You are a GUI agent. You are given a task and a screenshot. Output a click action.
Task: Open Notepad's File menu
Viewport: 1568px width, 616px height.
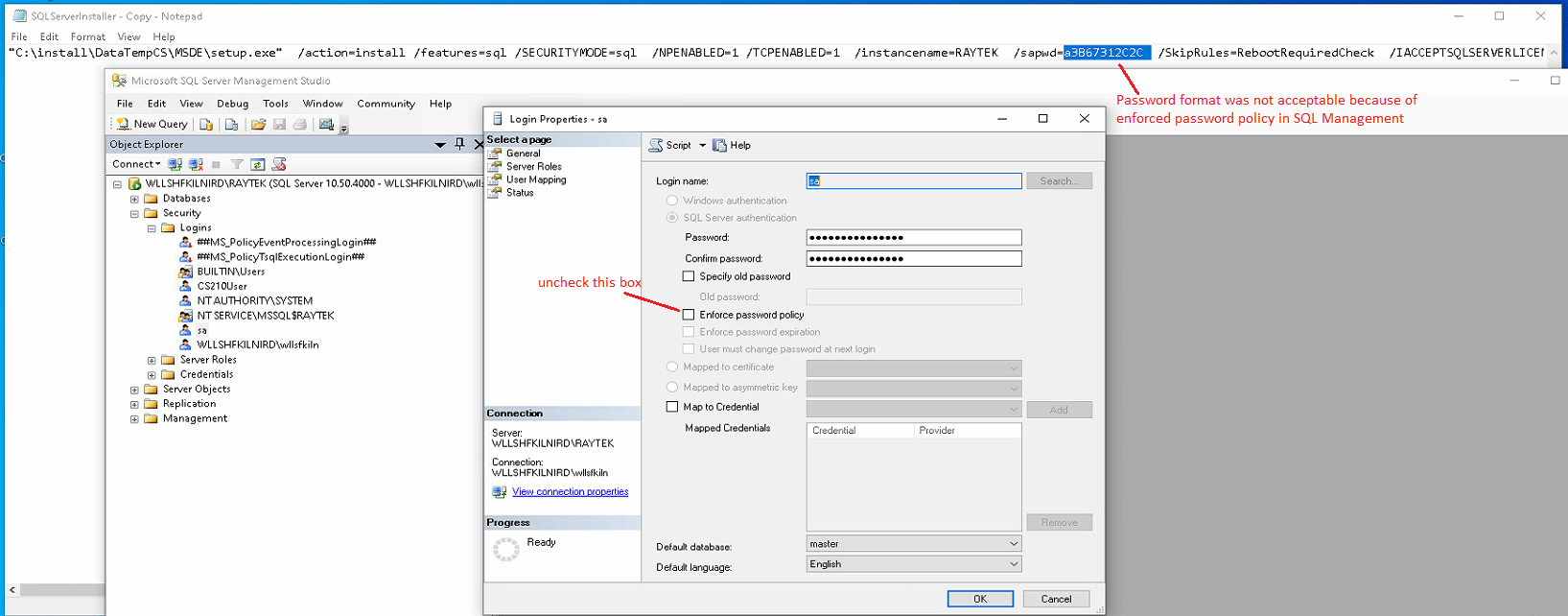pos(19,36)
